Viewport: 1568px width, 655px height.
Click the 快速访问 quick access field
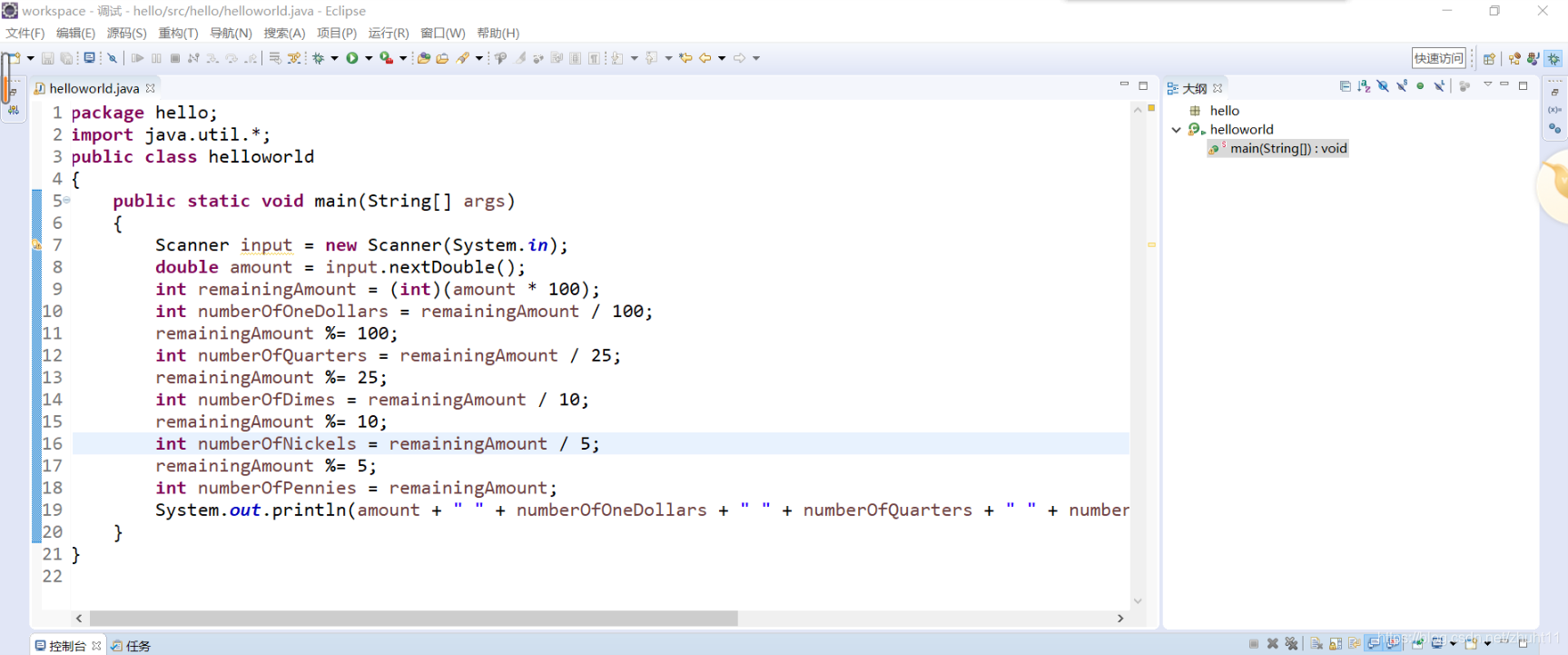tap(1439, 58)
